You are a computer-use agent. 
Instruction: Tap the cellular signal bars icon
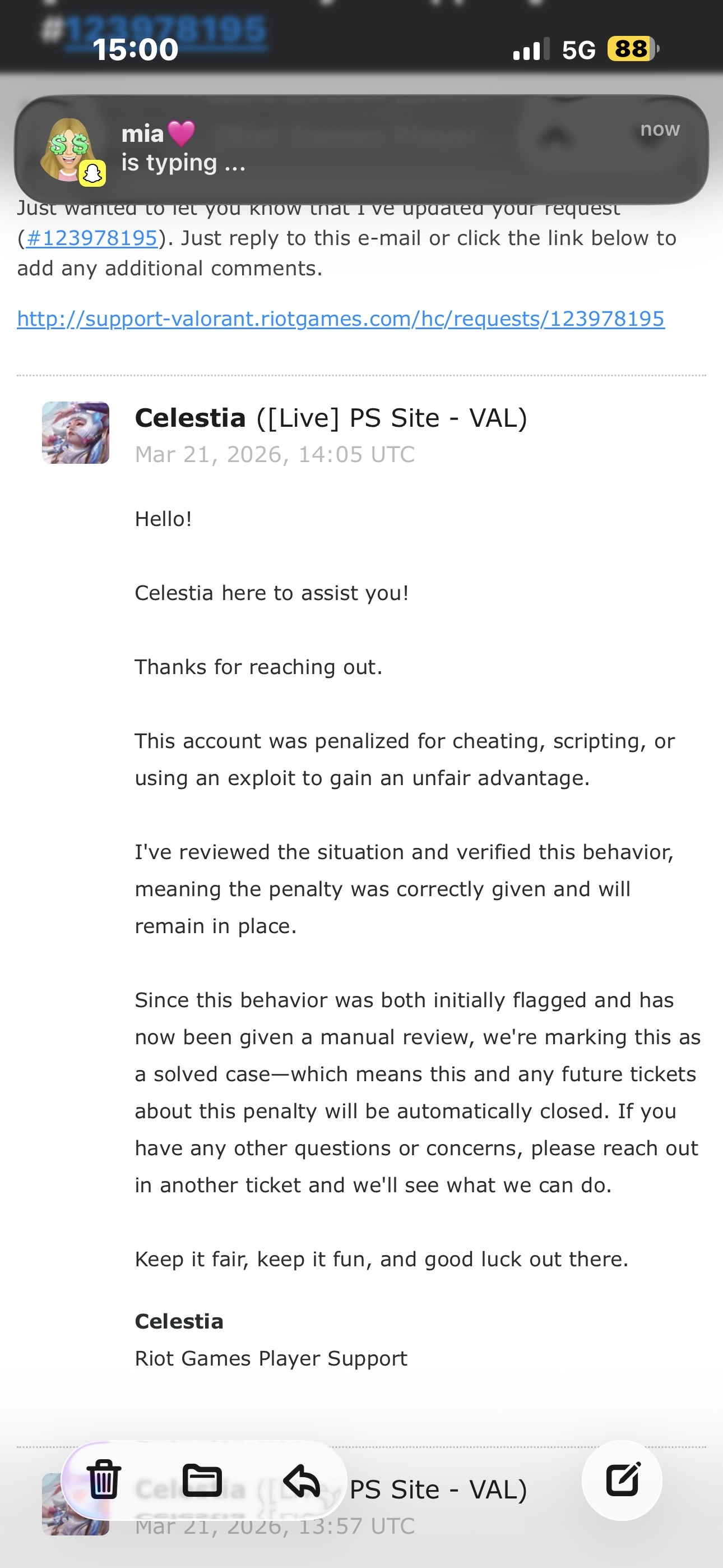pos(531,49)
